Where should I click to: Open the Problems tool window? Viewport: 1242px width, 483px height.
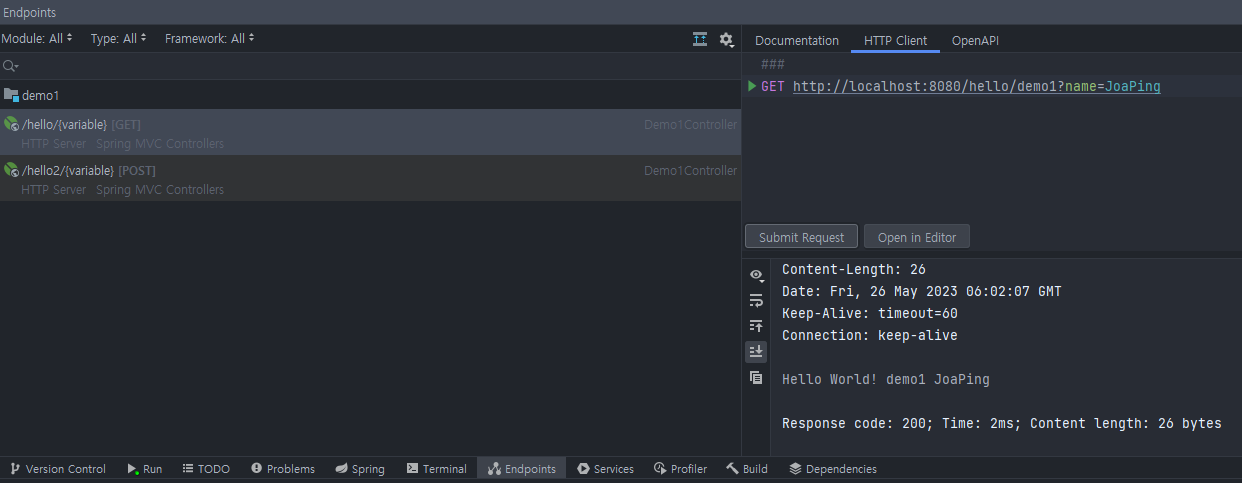283,469
